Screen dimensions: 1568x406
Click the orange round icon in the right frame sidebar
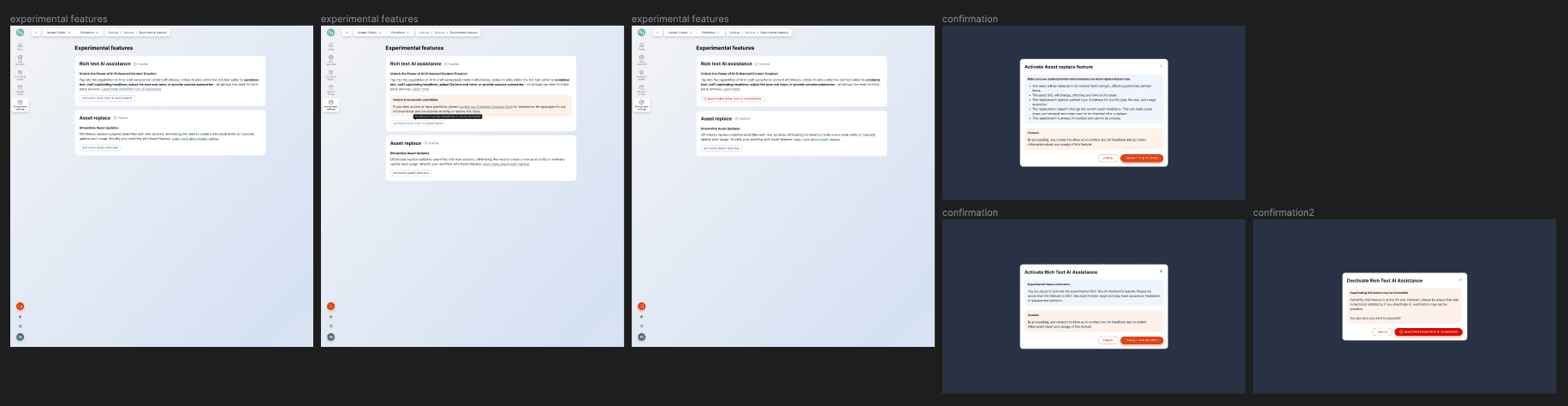641,306
